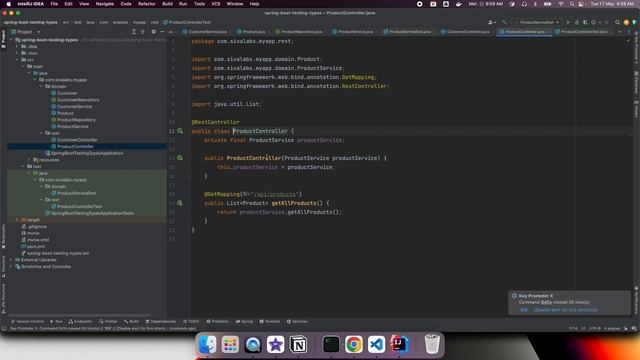The image size is (640, 360).
Task: Open Search Everywhere magnifier icon
Action: [x=618, y=22]
